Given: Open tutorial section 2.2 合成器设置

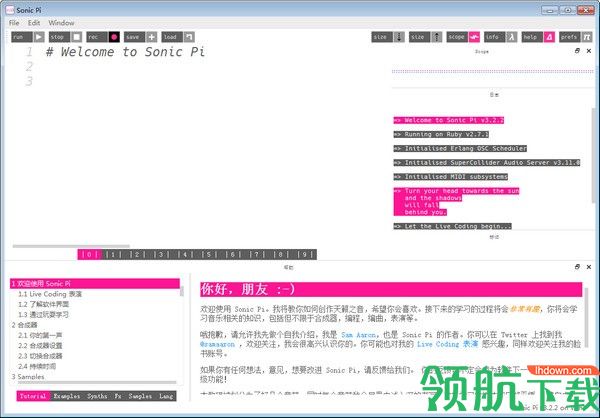Looking at the screenshot, I should 40,346.
